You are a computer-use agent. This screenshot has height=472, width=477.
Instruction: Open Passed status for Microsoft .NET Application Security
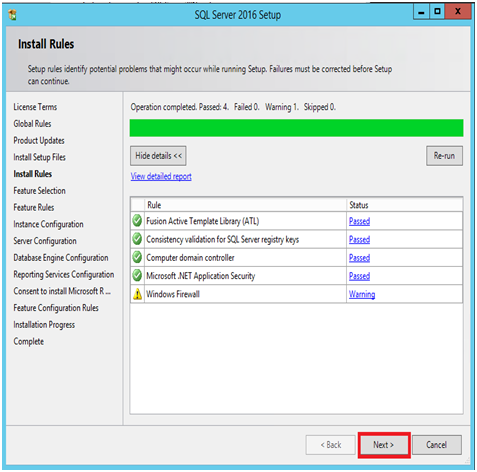click(x=359, y=276)
